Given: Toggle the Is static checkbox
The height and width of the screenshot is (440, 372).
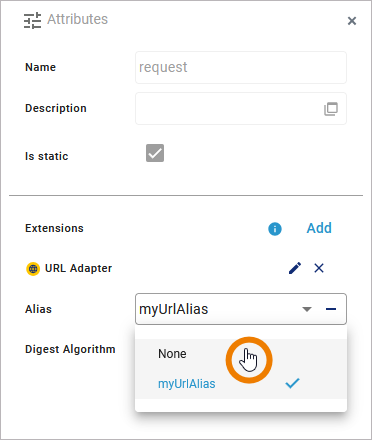Looking at the screenshot, I should pos(155,153).
